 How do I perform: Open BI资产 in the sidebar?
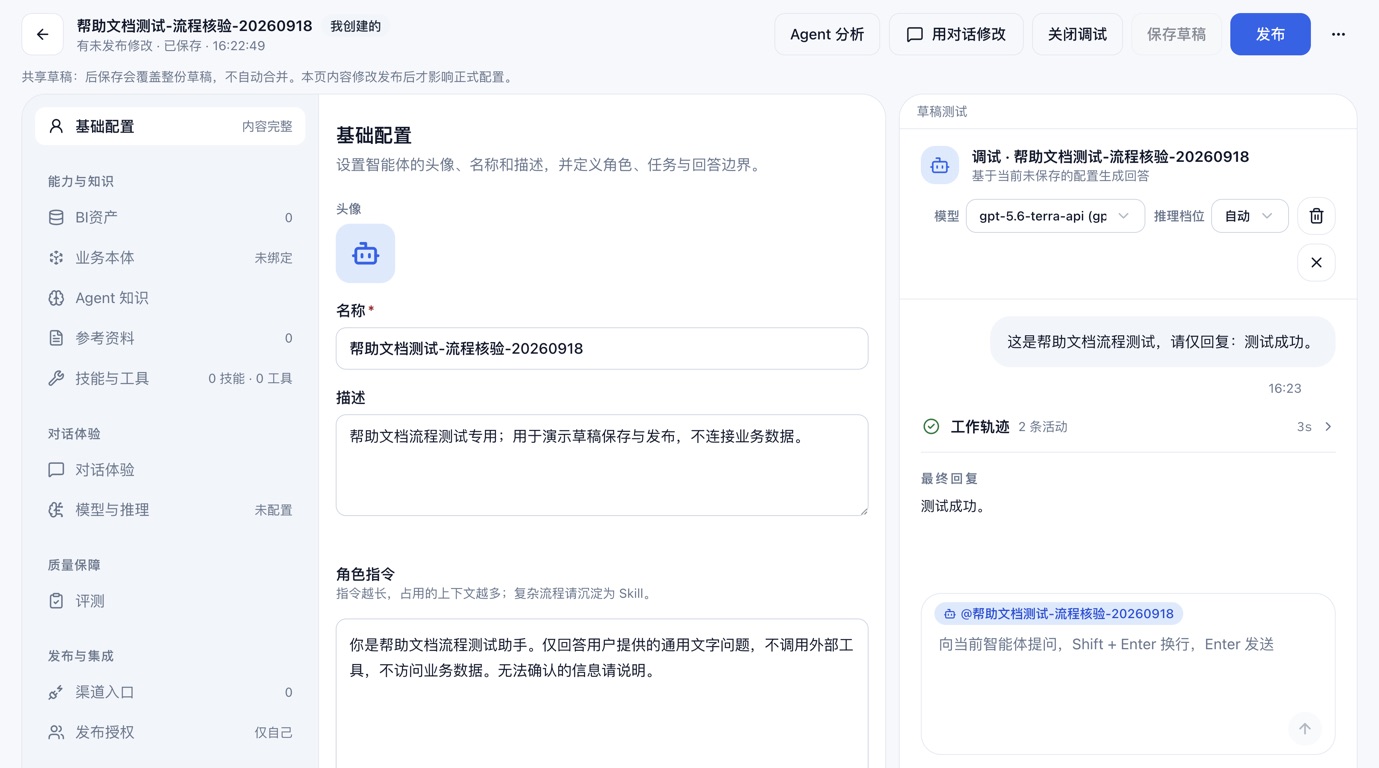pos(170,217)
